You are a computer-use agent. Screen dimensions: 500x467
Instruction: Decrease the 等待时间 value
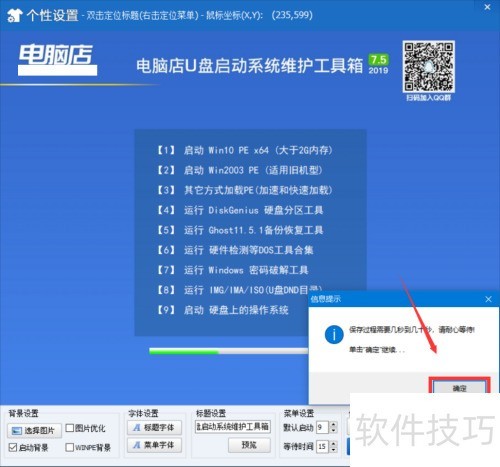(334, 450)
